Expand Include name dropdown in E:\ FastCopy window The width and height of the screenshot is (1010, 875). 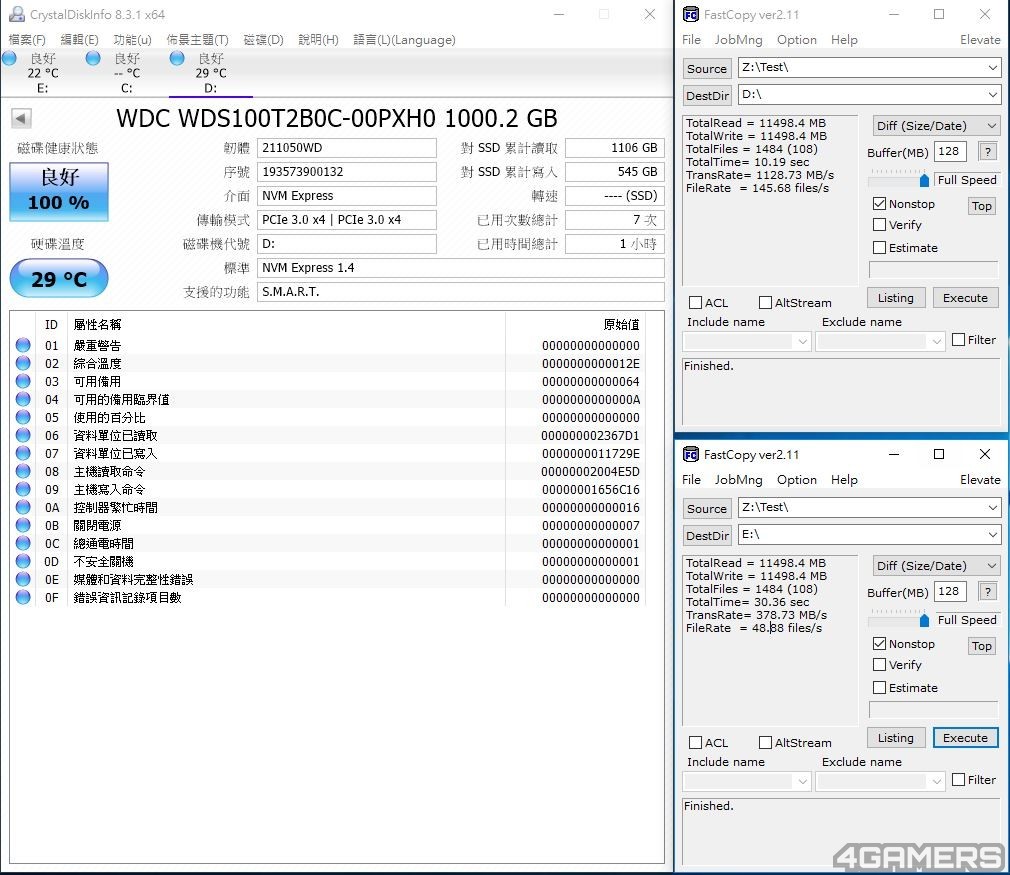(802, 781)
